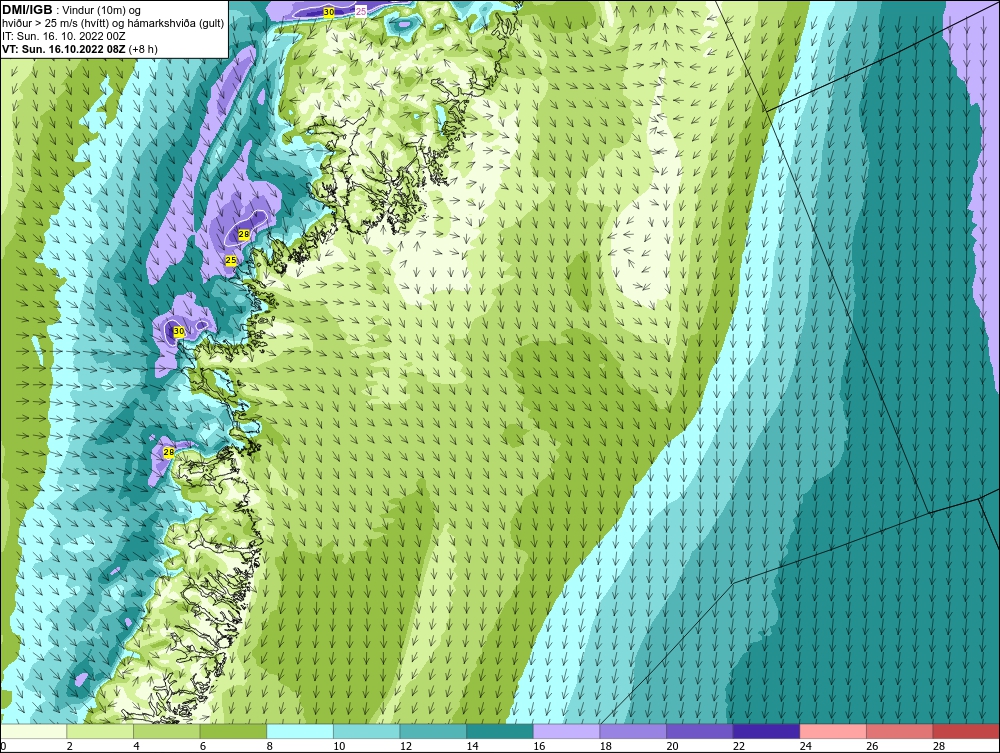Click the 6–8 m/s olive green legend swatch

pyautogui.click(x=233, y=731)
